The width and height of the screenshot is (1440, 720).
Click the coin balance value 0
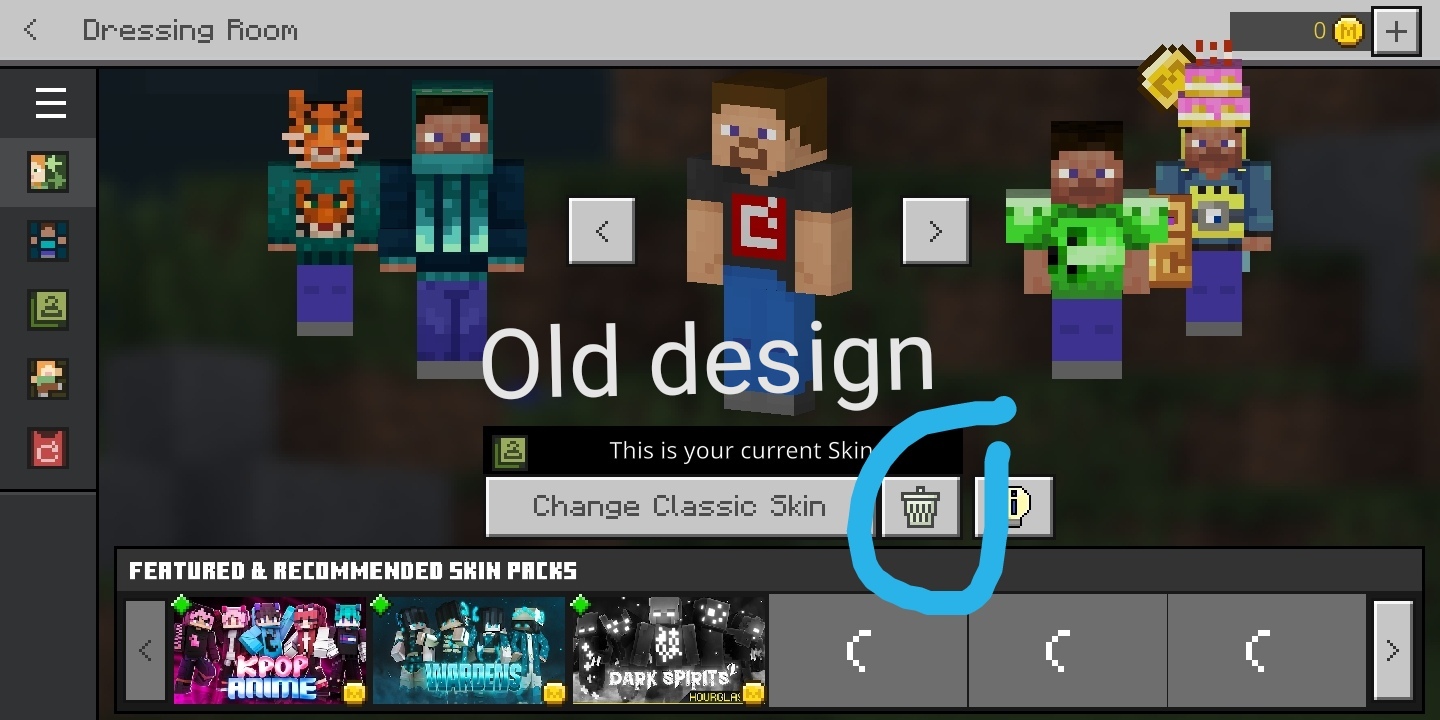[x=1319, y=31]
